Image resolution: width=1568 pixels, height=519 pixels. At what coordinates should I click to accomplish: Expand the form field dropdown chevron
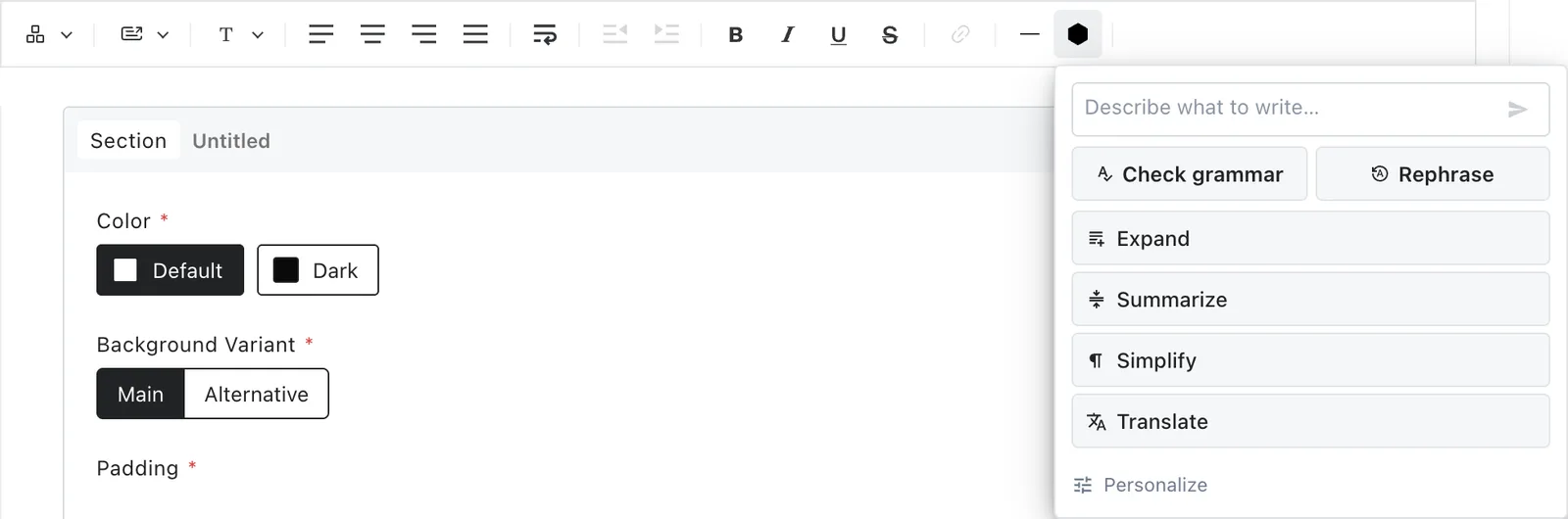point(163,35)
